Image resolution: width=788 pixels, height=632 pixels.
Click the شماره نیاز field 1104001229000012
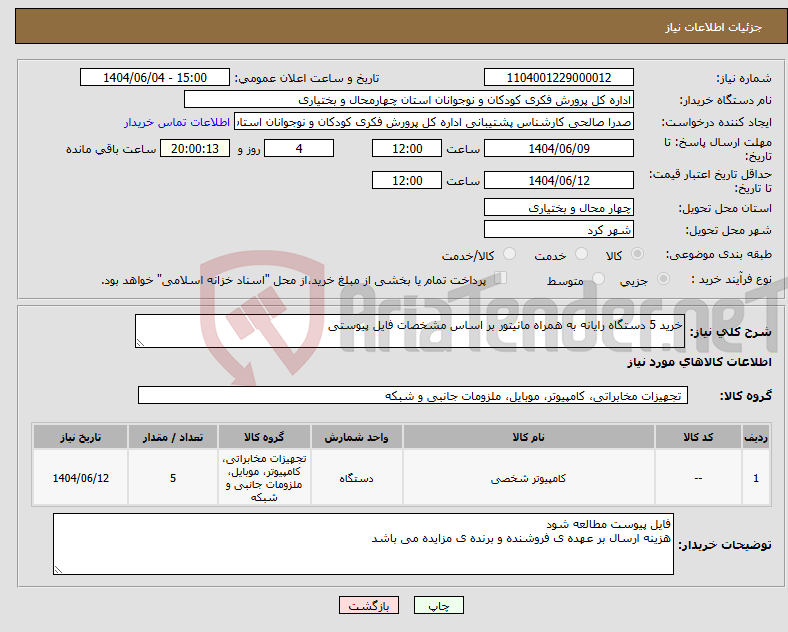point(558,77)
